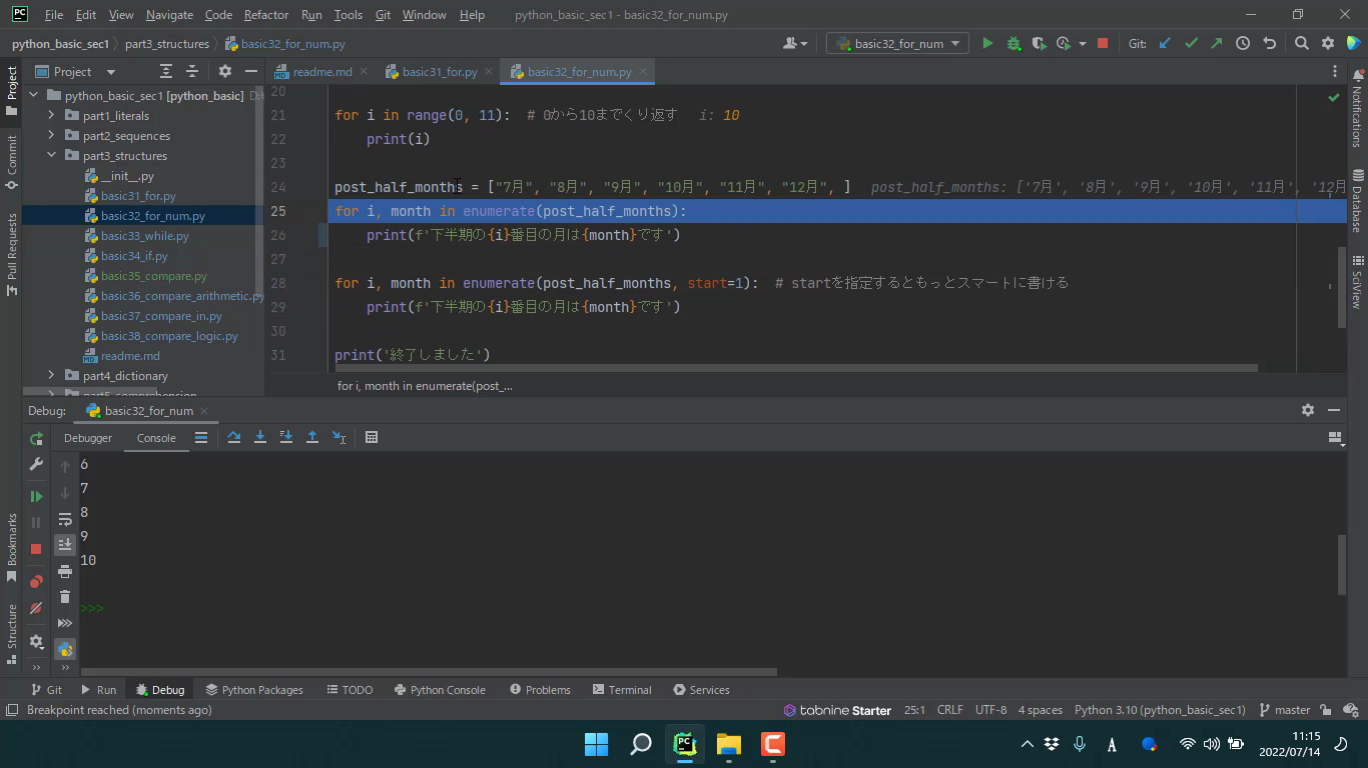Open Evaluate Expression calculator icon
The image size is (1368, 768).
(371, 437)
